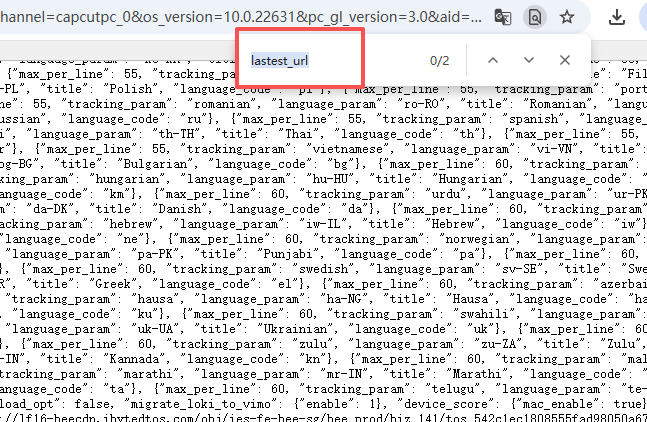This screenshot has width=647, height=422.
Task: Click the "vietnamese" tracking_param value
Action: tap(347, 149)
